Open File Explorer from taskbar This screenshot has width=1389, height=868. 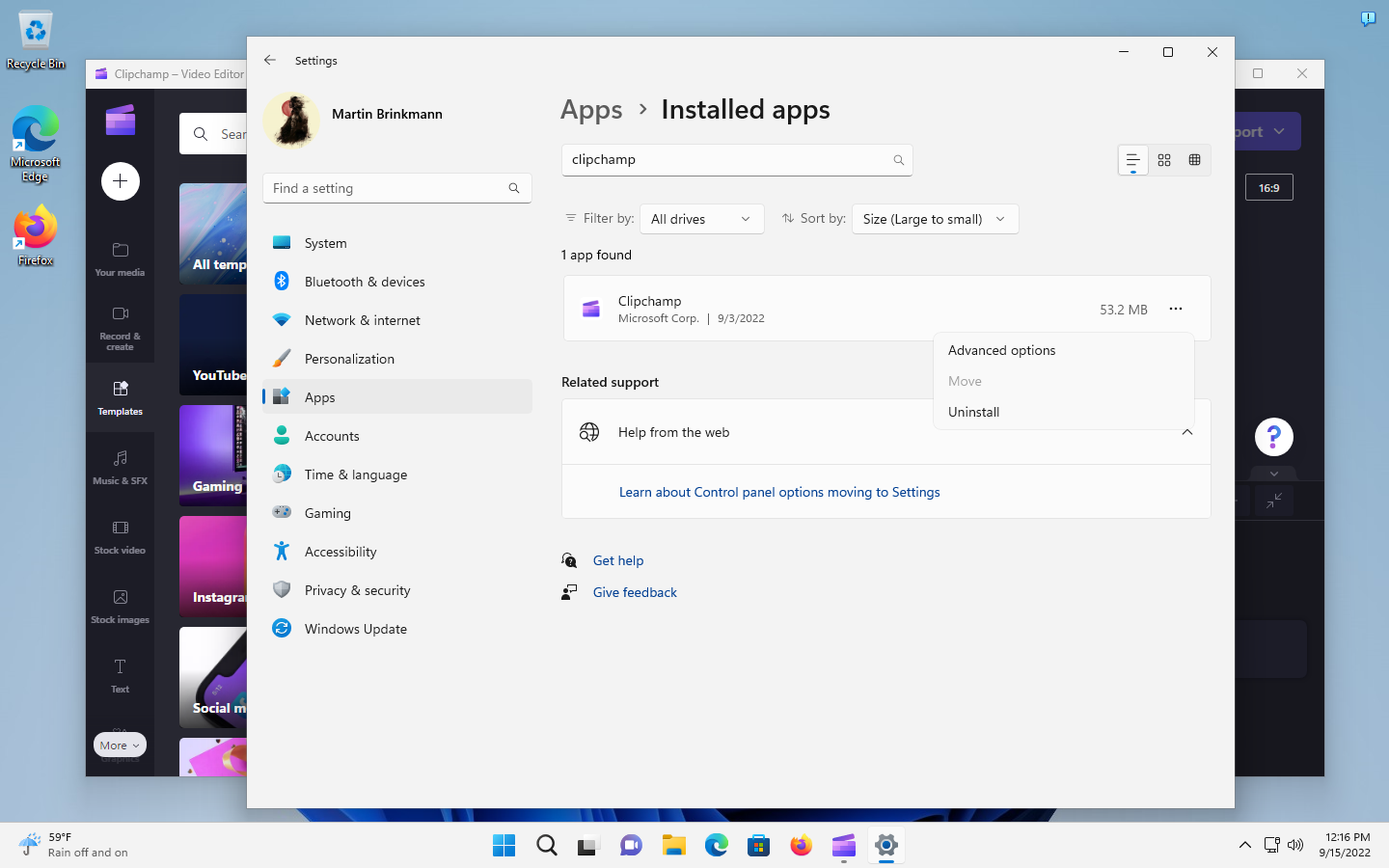coord(674,846)
